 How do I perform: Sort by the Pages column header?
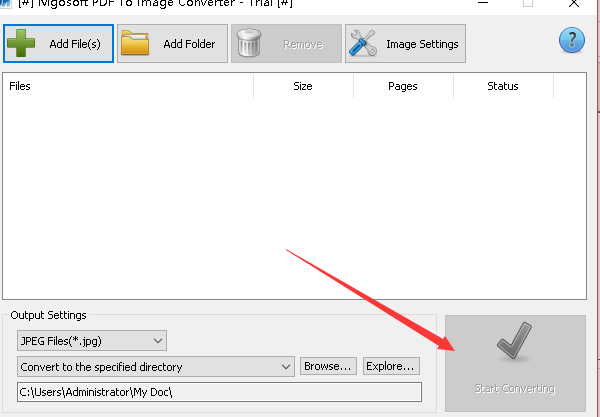(403, 86)
